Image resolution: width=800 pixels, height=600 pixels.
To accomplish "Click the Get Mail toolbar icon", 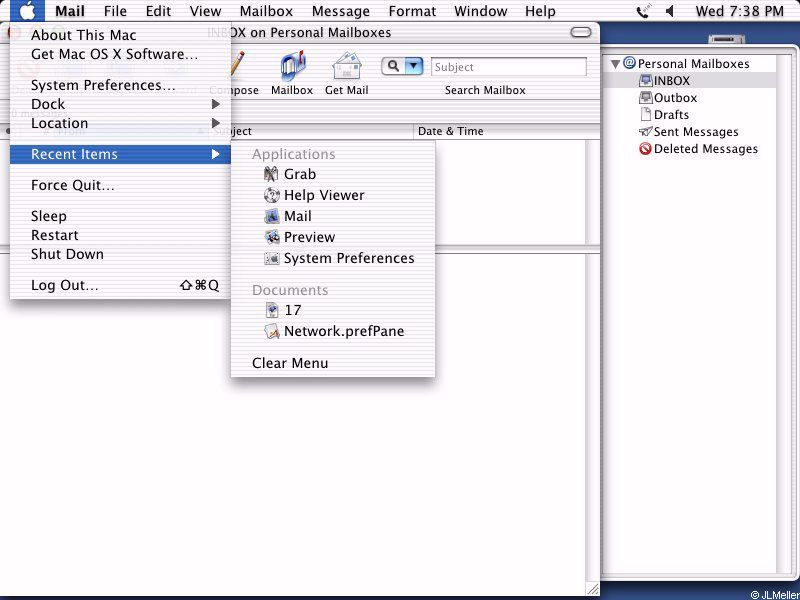I will click(347, 66).
